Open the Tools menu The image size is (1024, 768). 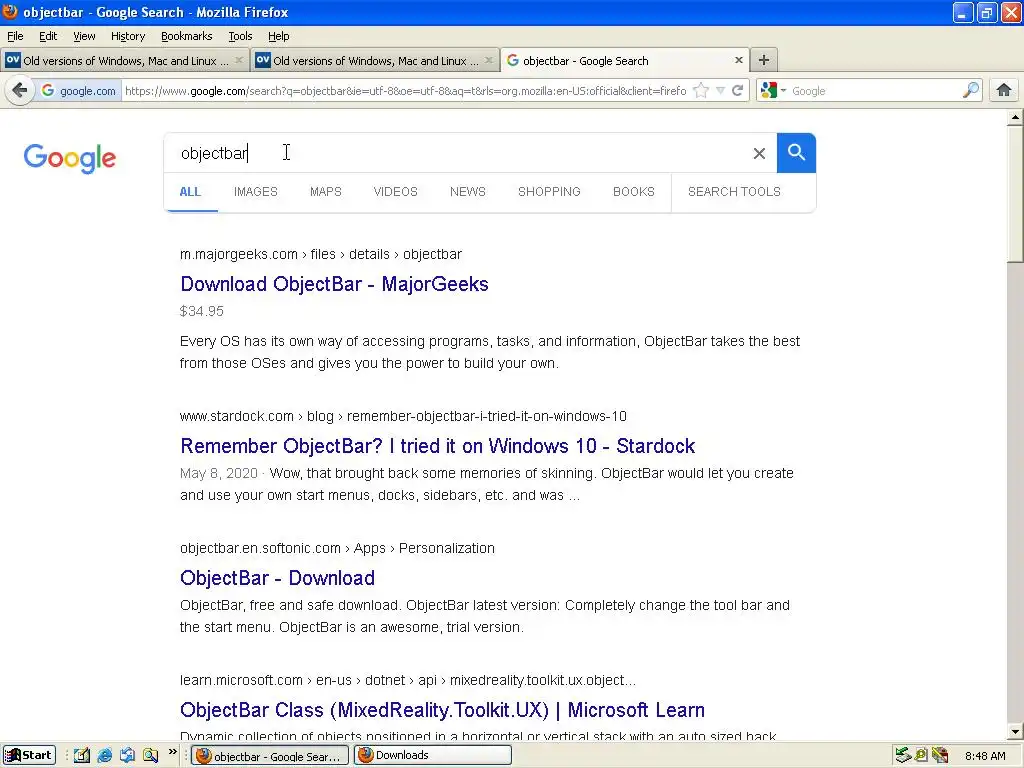click(x=240, y=36)
